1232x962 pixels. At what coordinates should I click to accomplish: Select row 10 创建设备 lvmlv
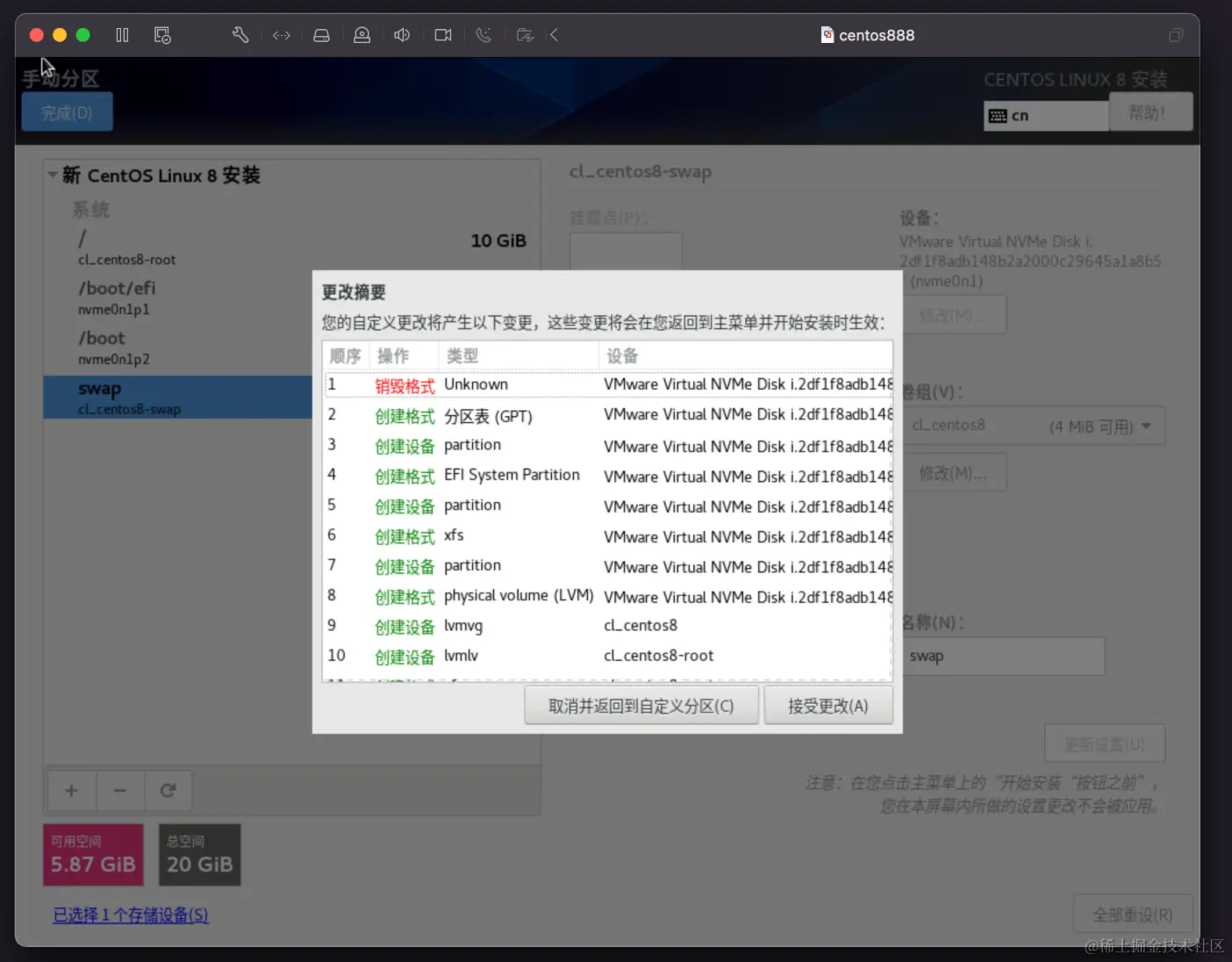608,656
